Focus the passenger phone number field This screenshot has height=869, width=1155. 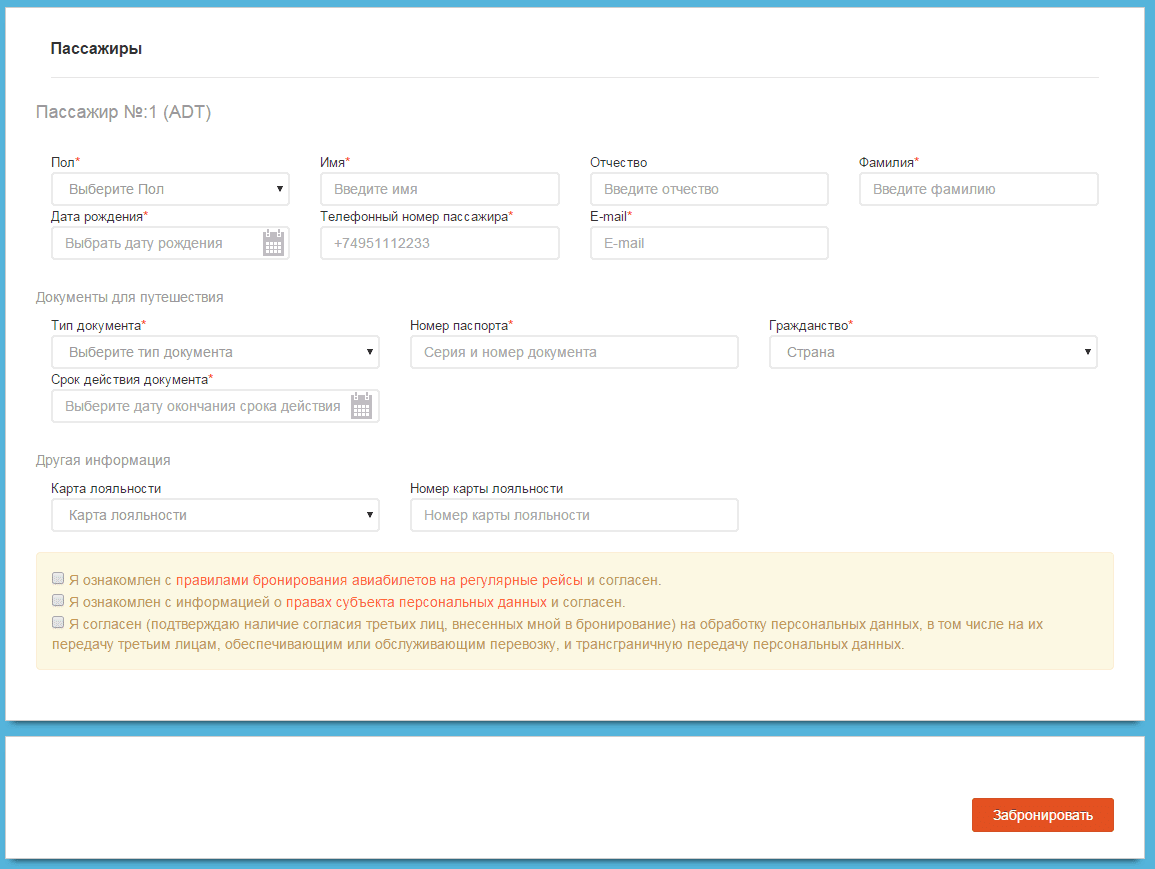coord(440,243)
